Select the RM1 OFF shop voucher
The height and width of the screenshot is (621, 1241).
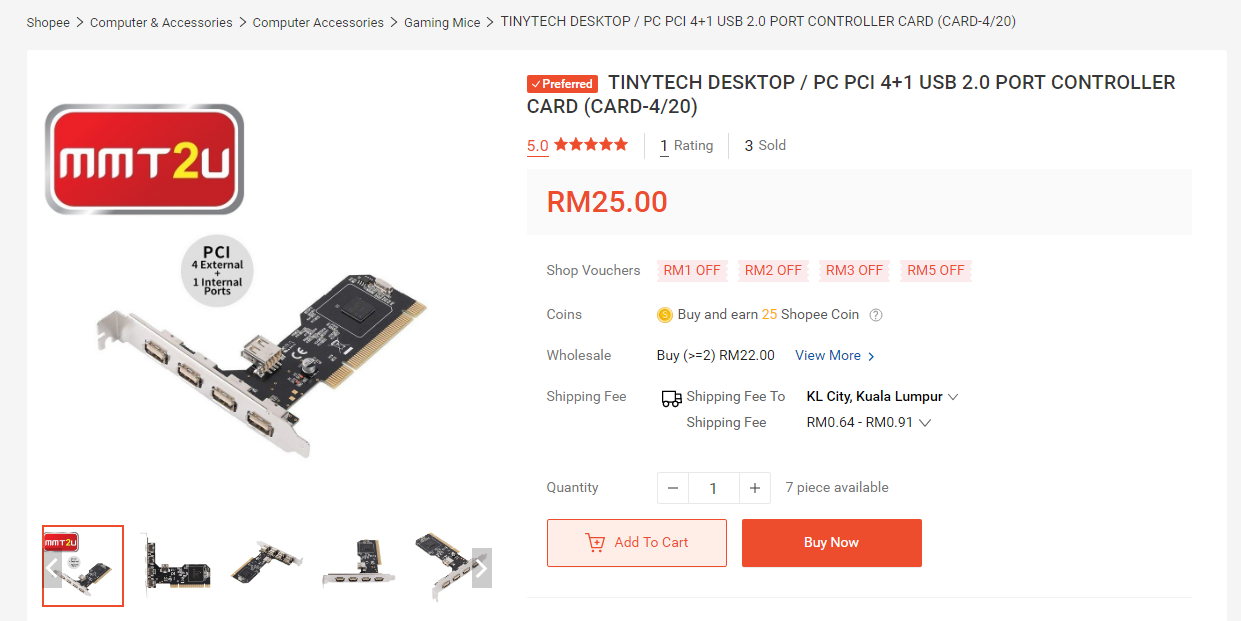tap(692, 270)
